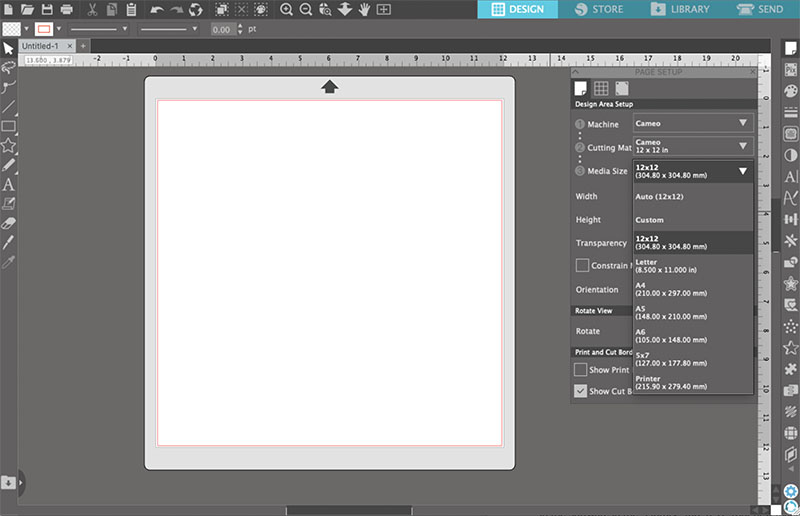Zoom out magnifier icon
Image resolution: width=800 pixels, height=516 pixels.
tap(306, 9)
